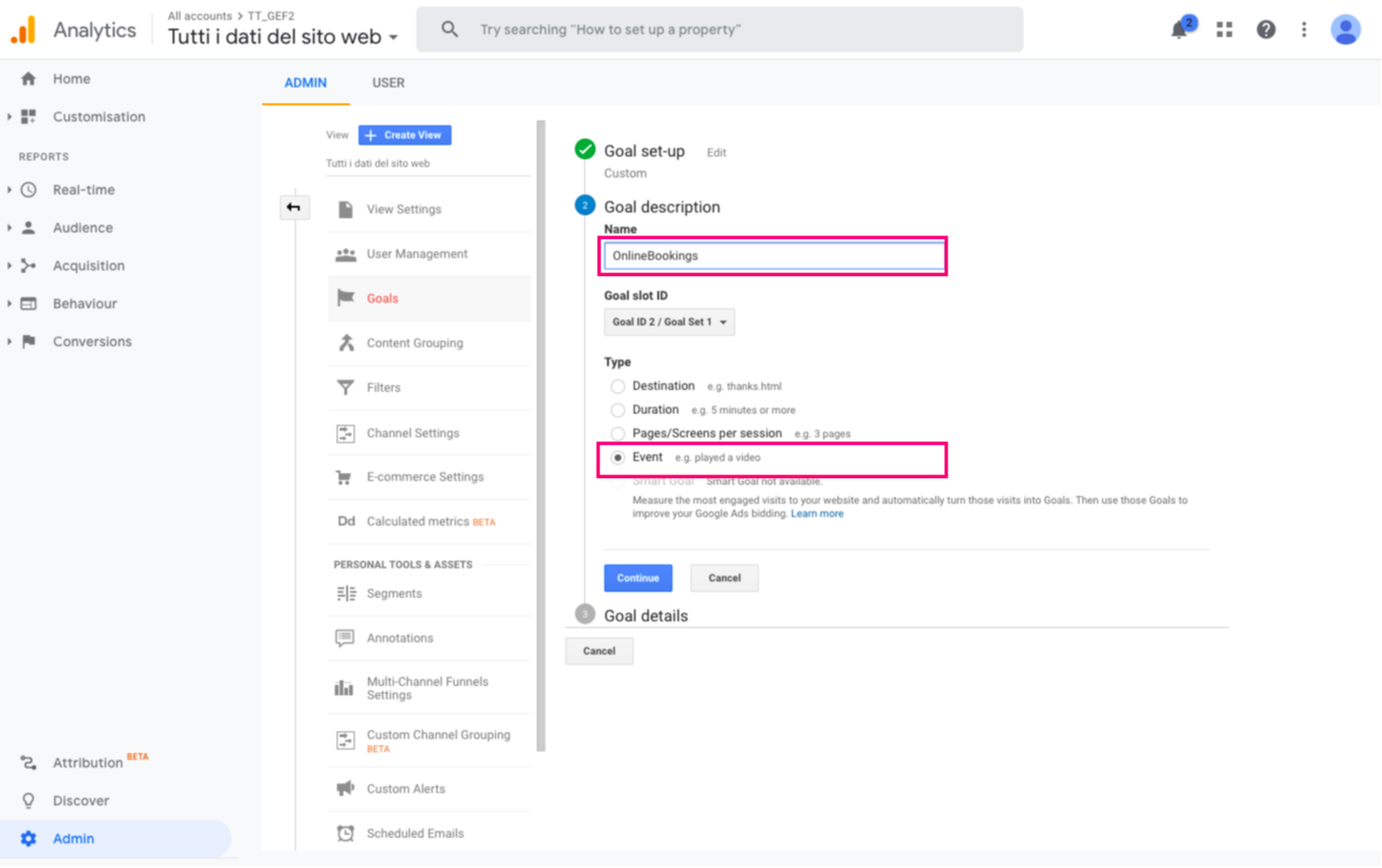1382x868 pixels.
Task: Click the All accounts breadcrumb link
Action: 200,16
